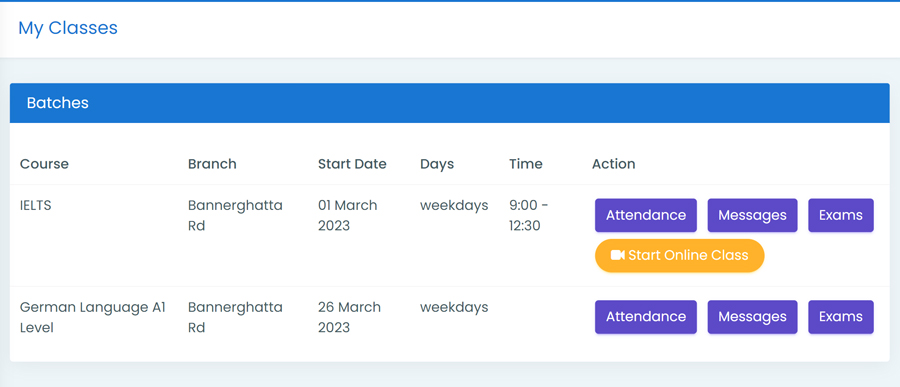
Task: Click the My Classes page title
Action: 68,28
